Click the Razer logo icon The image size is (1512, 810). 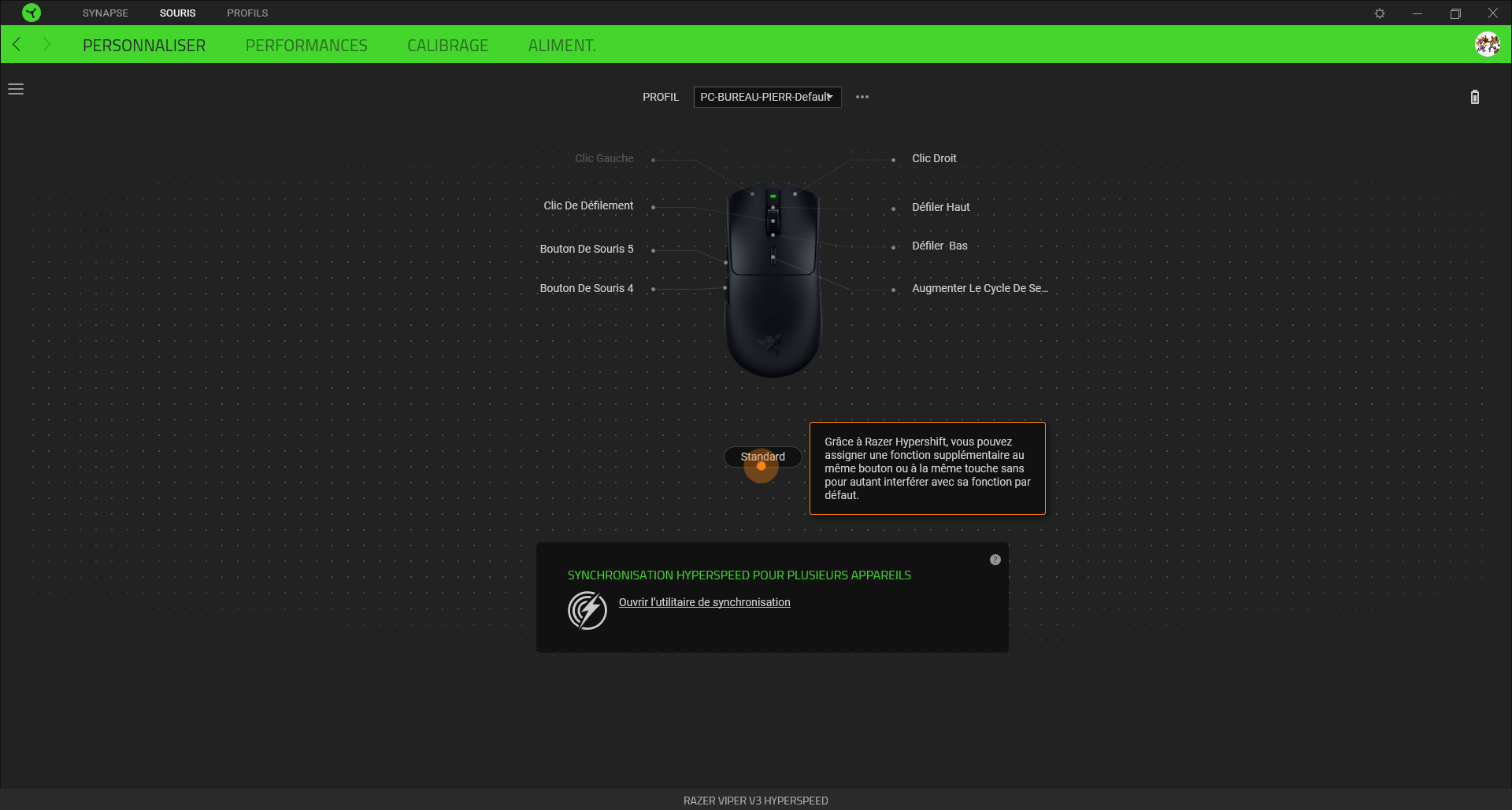click(x=31, y=13)
